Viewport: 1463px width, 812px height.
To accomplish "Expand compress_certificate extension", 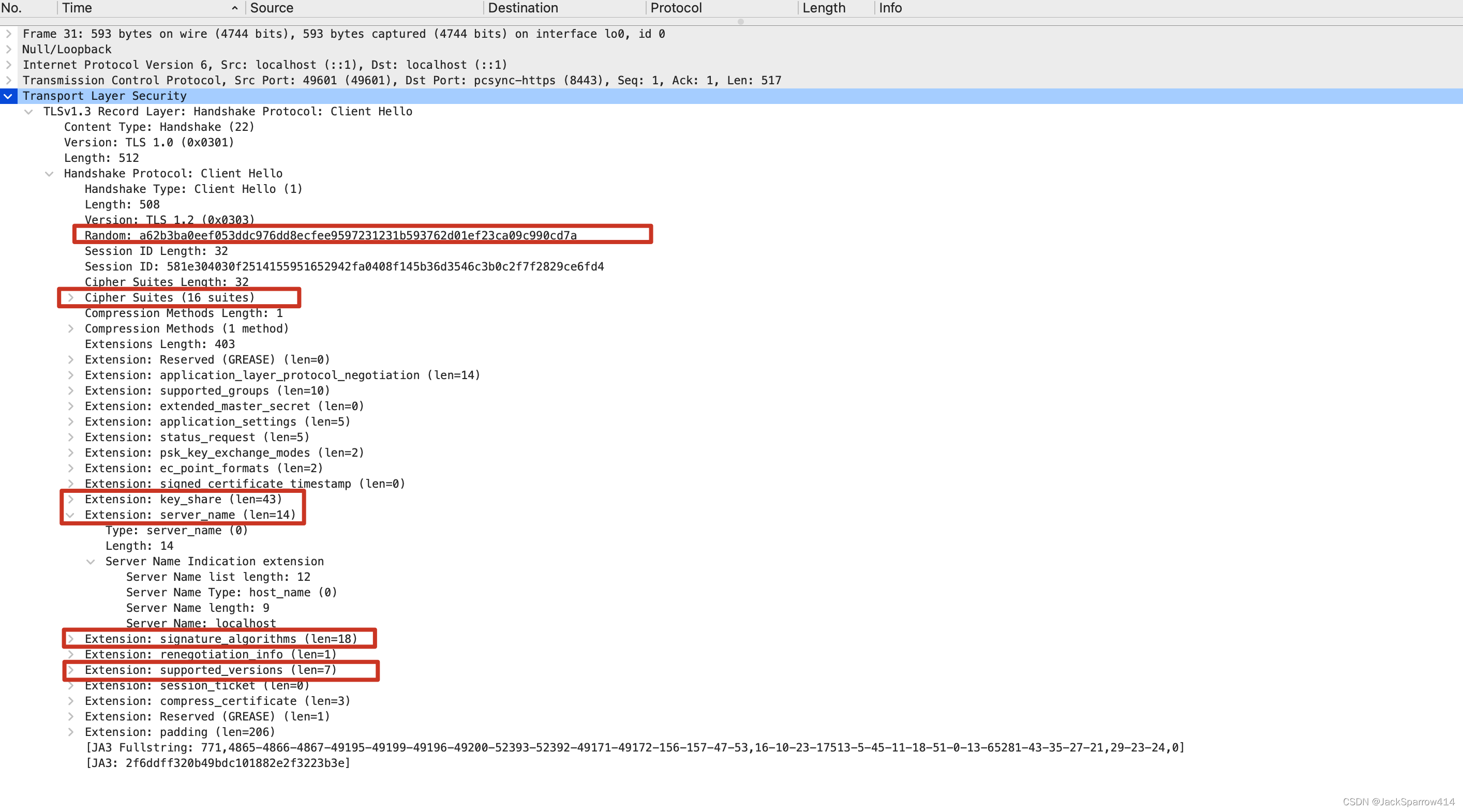I will click(70, 701).
